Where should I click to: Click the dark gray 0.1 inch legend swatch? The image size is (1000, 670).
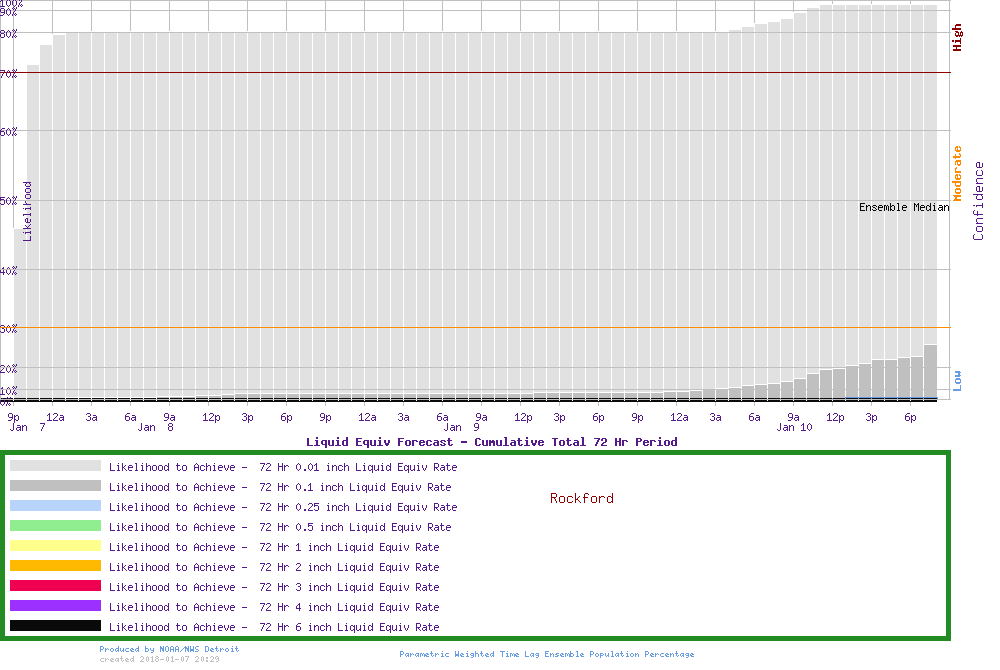tap(55, 486)
